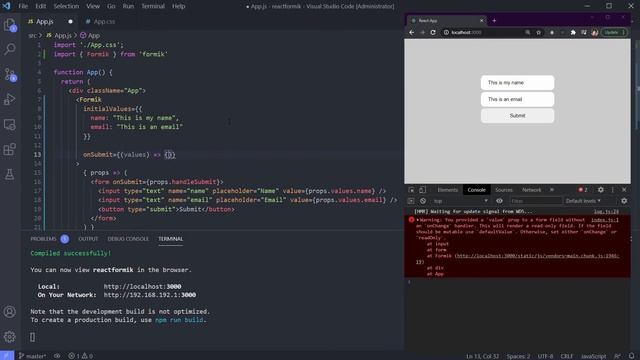Bookmark the page with the star icon

[x=538, y=32]
